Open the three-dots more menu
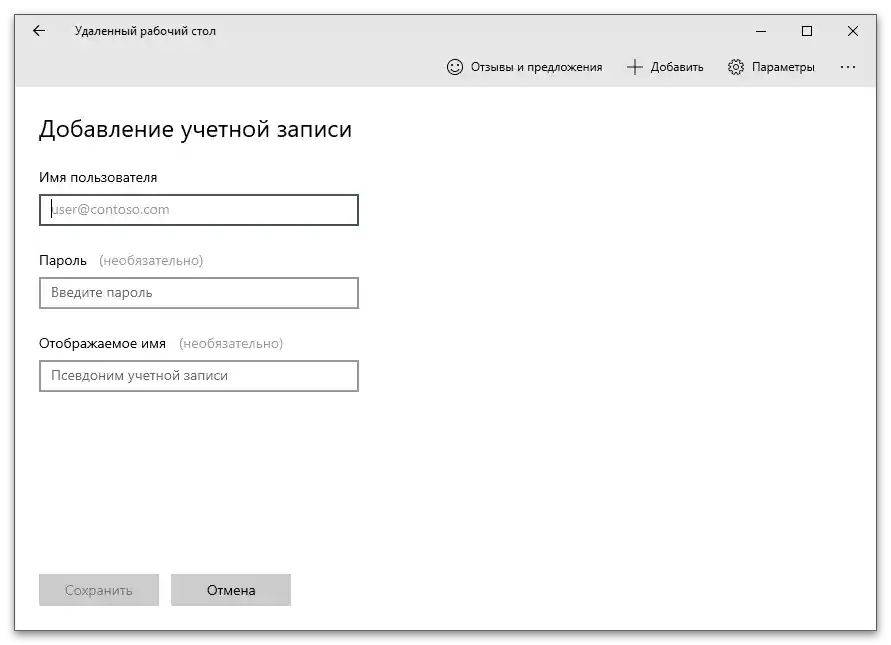Screen dimensions: 891x645 848,67
